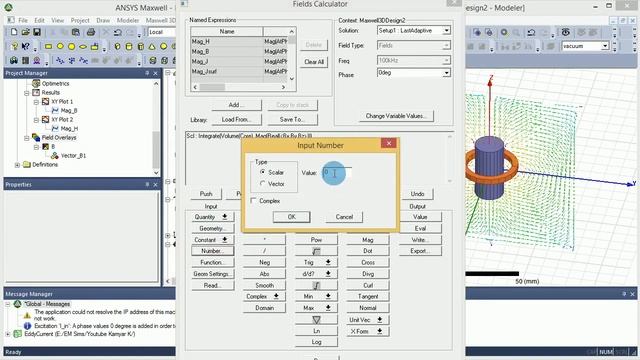This screenshot has width=640, height=360.
Task: Expand EddyCurrent messages node
Action: 8,334
